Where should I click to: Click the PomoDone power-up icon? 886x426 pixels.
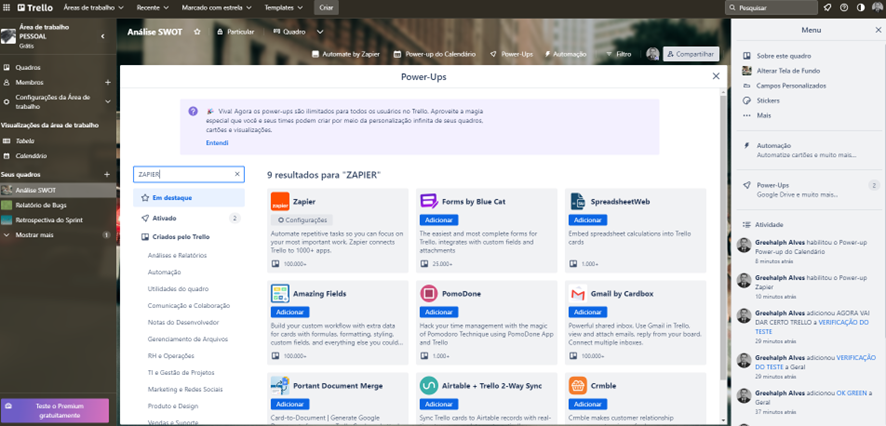(x=428, y=293)
